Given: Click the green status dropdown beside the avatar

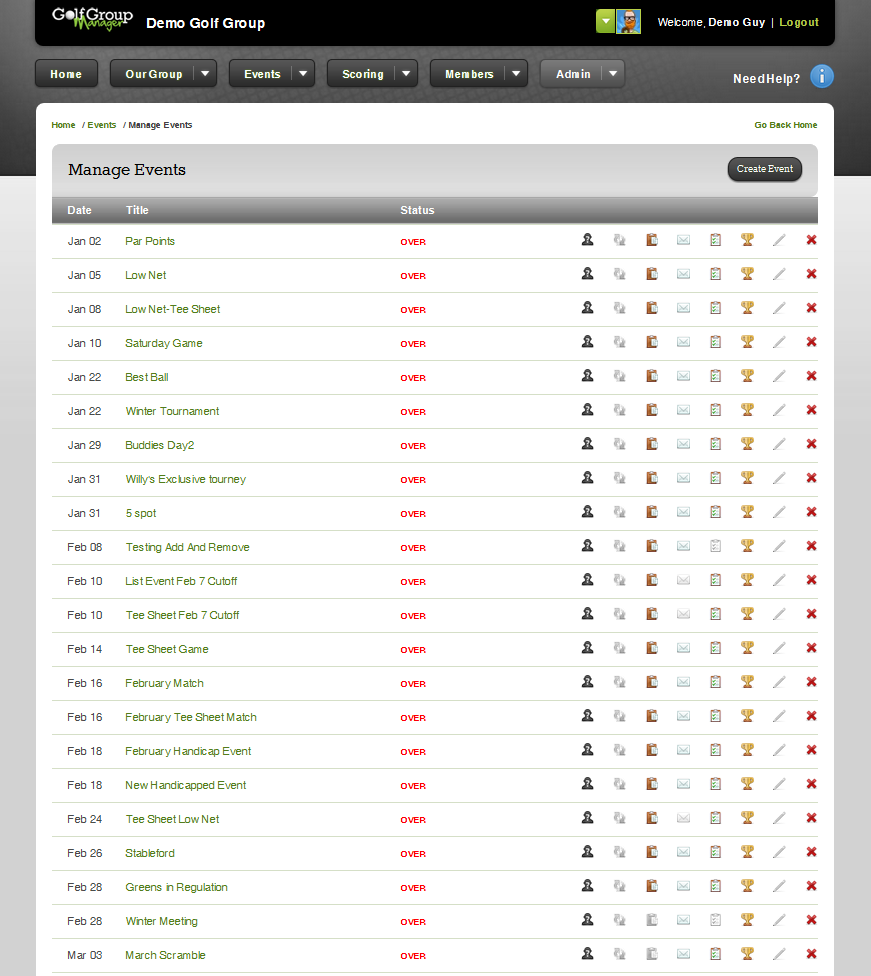Looking at the screenshot, I should coord(605,20).
